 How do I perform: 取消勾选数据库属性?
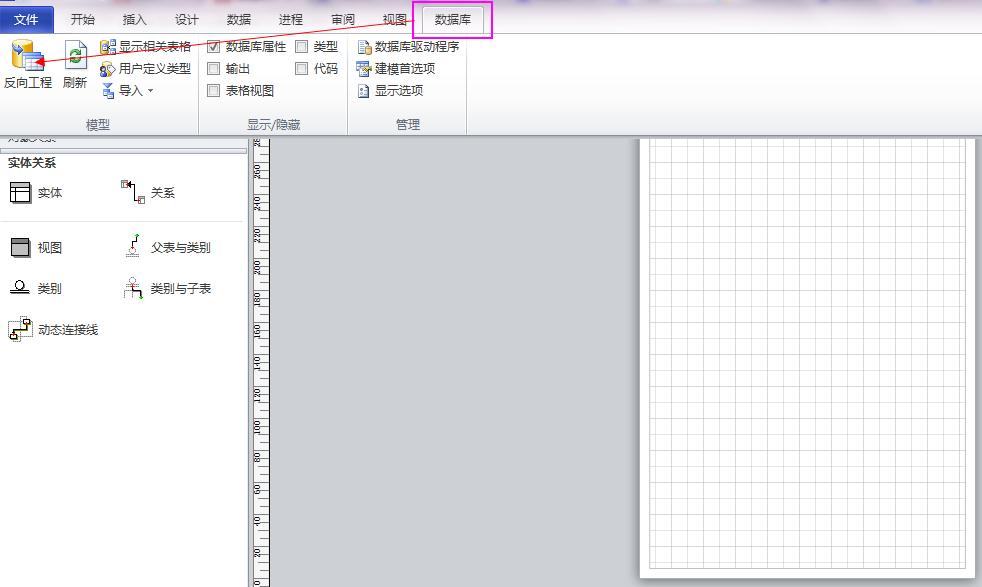pos(214,45)
